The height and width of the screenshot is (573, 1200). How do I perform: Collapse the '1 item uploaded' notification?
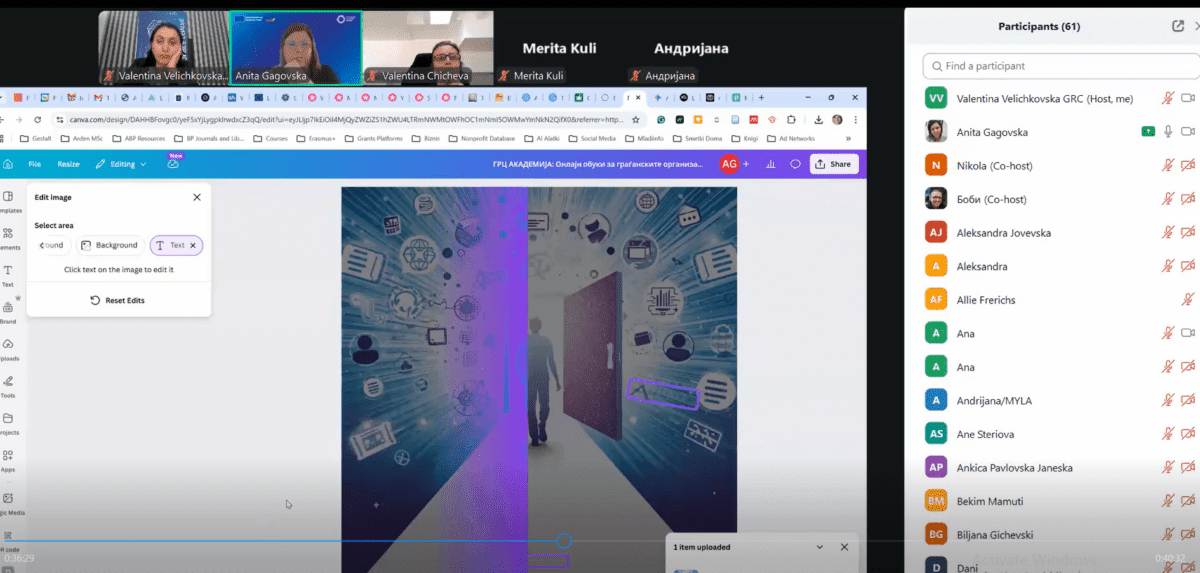point(820,547)
